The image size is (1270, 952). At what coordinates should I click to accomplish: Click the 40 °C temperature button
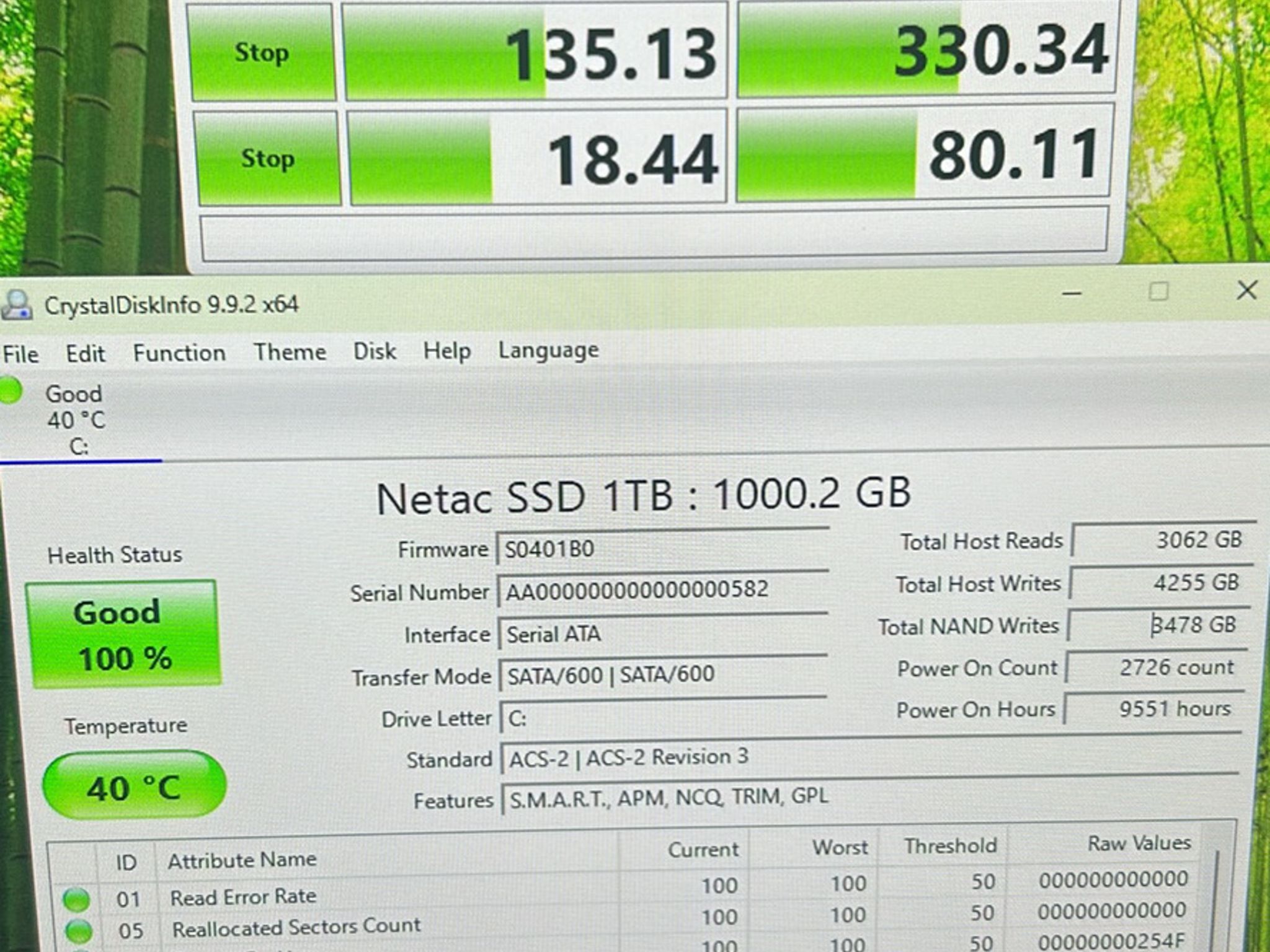(134, 786)
